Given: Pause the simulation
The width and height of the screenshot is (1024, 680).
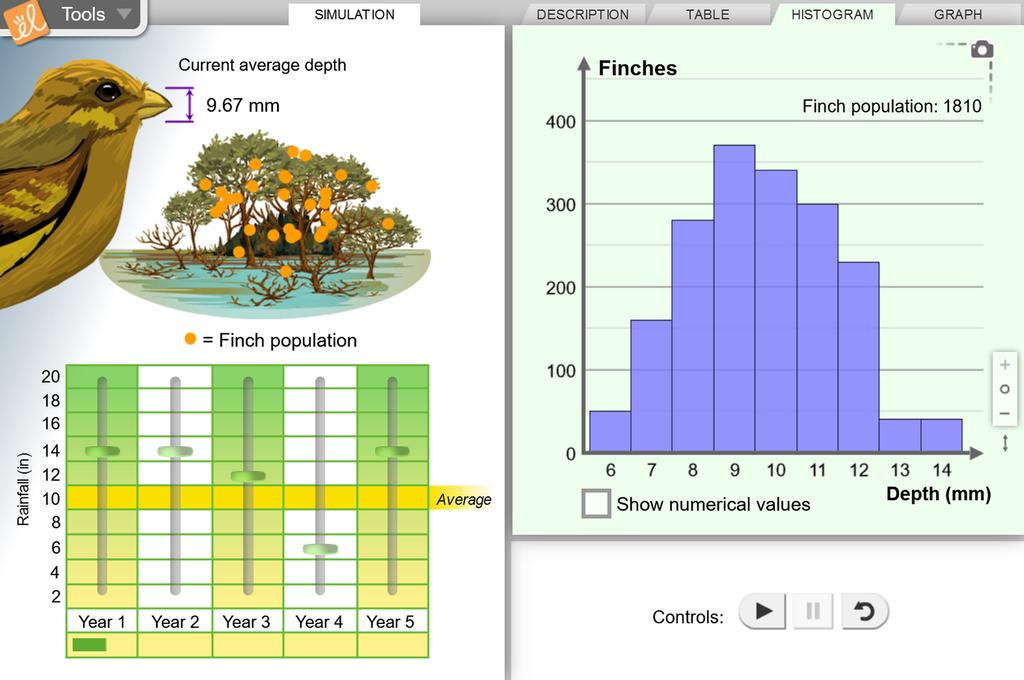Looking at the screenshot, I should point(813,611).
